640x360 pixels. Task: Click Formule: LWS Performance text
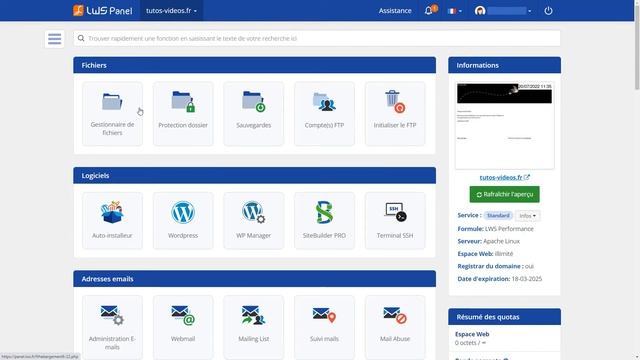496,229
